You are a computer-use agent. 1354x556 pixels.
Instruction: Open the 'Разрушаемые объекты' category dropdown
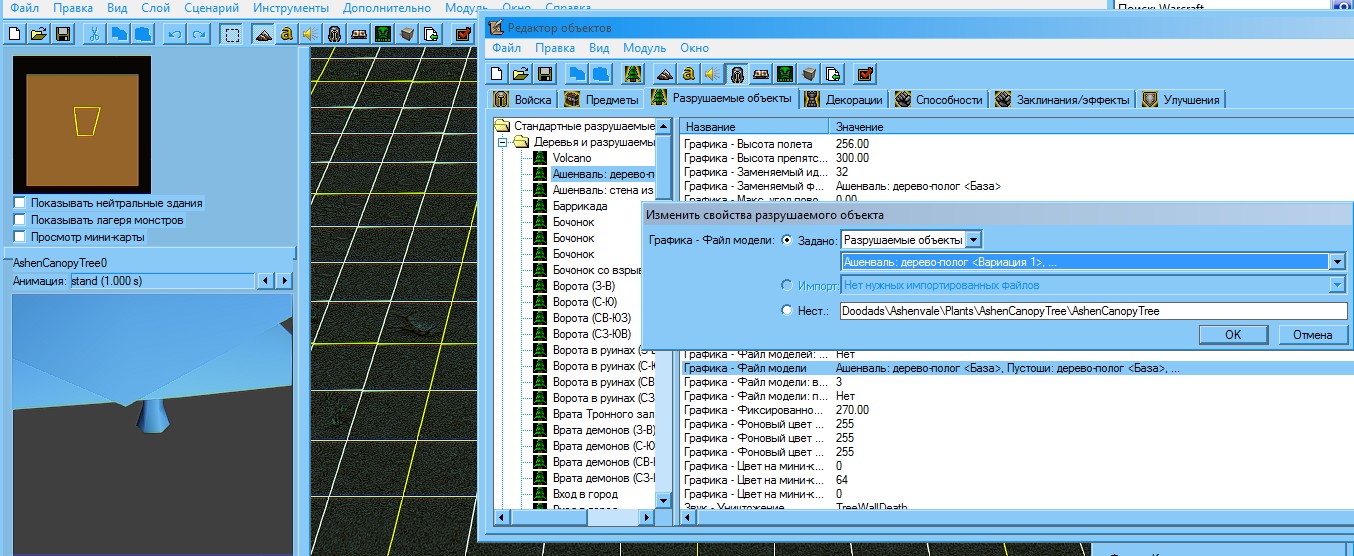coord(974,239)
